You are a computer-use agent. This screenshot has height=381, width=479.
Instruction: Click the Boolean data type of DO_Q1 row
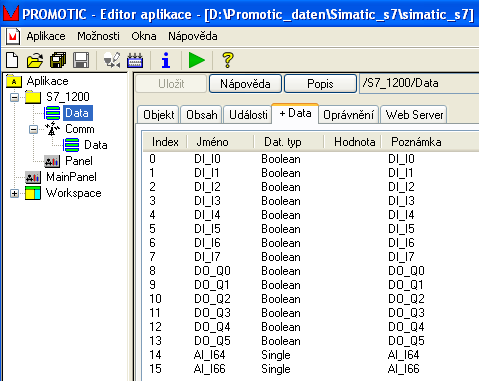coord(281,285)
